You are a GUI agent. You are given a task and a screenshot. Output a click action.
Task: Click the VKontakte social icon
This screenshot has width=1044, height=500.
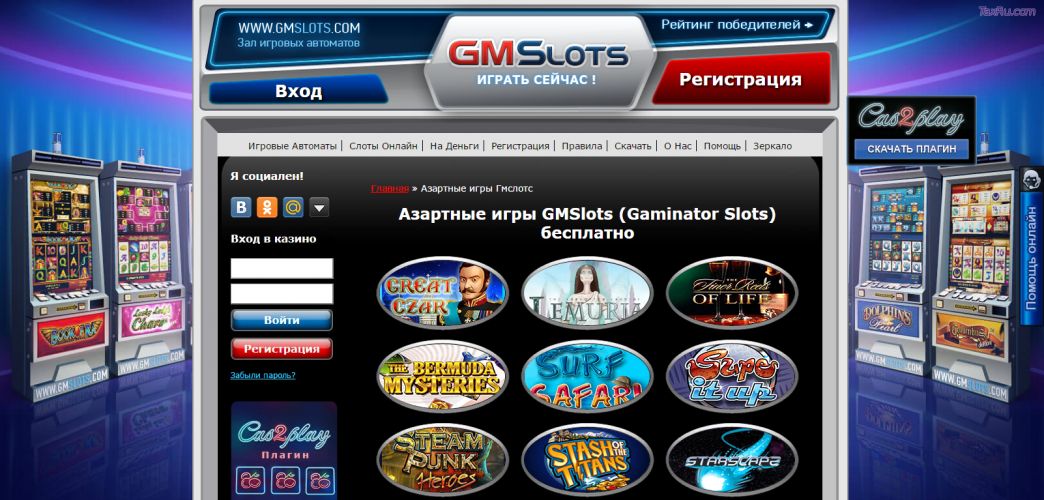tap(241, 207)
